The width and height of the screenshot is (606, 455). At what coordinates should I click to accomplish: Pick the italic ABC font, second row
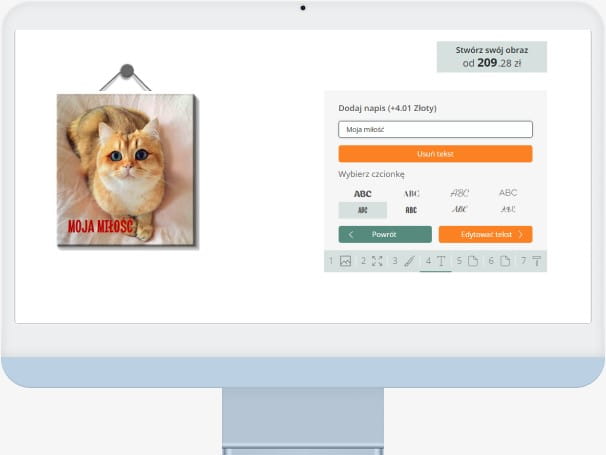tap(459, 210)
